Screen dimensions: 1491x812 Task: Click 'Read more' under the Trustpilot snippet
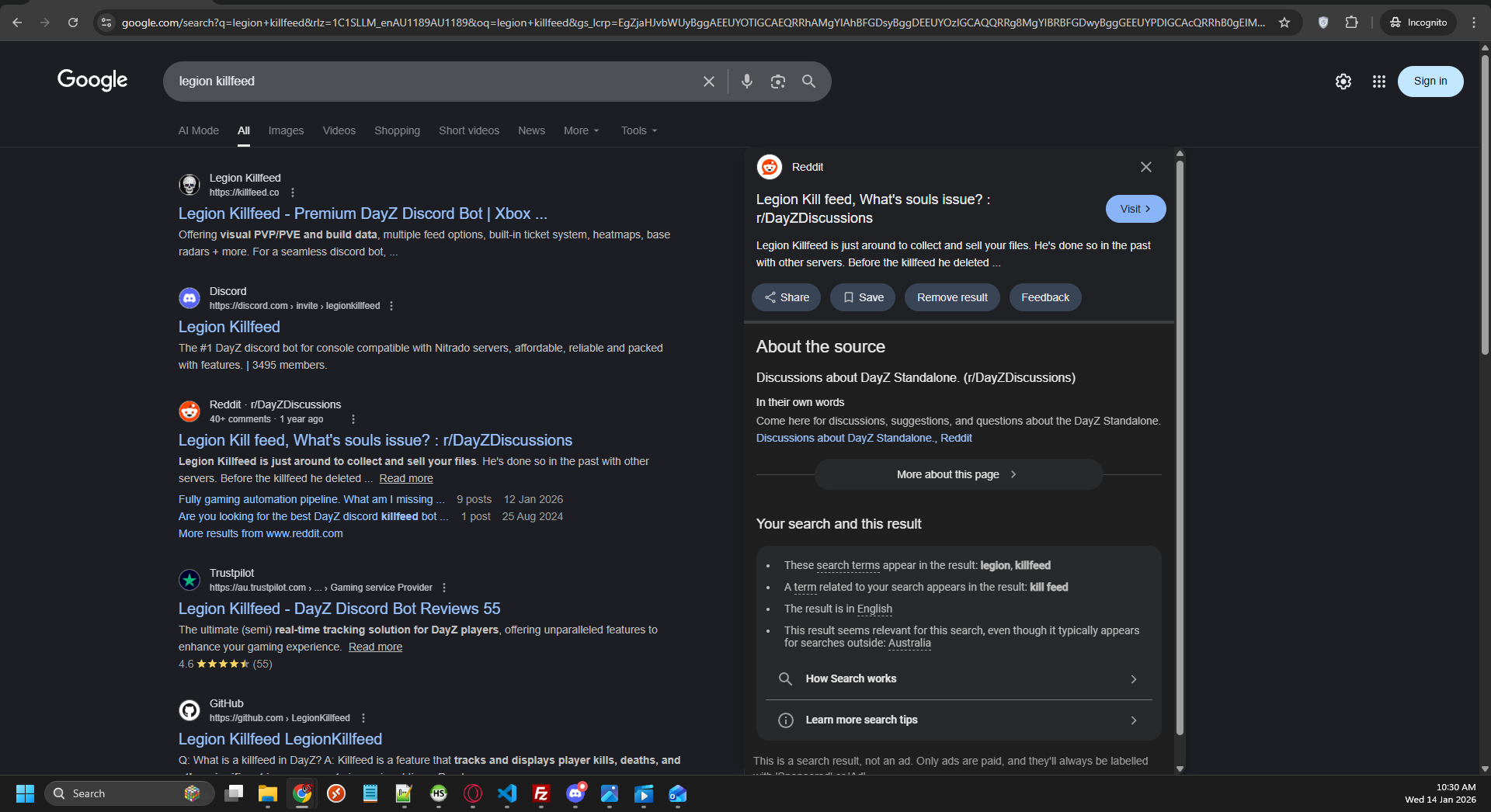(375, 647)
